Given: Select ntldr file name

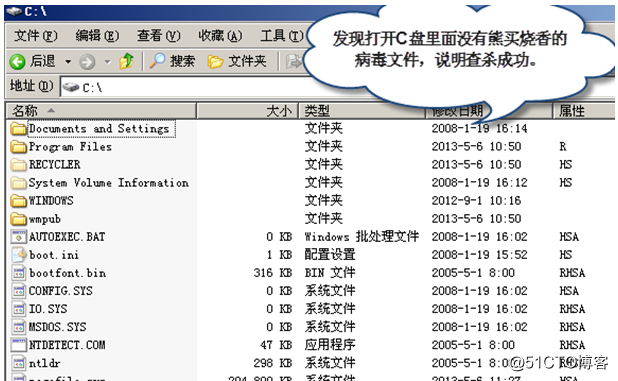Looking at the screenshot, I should (x=45, y=363).
